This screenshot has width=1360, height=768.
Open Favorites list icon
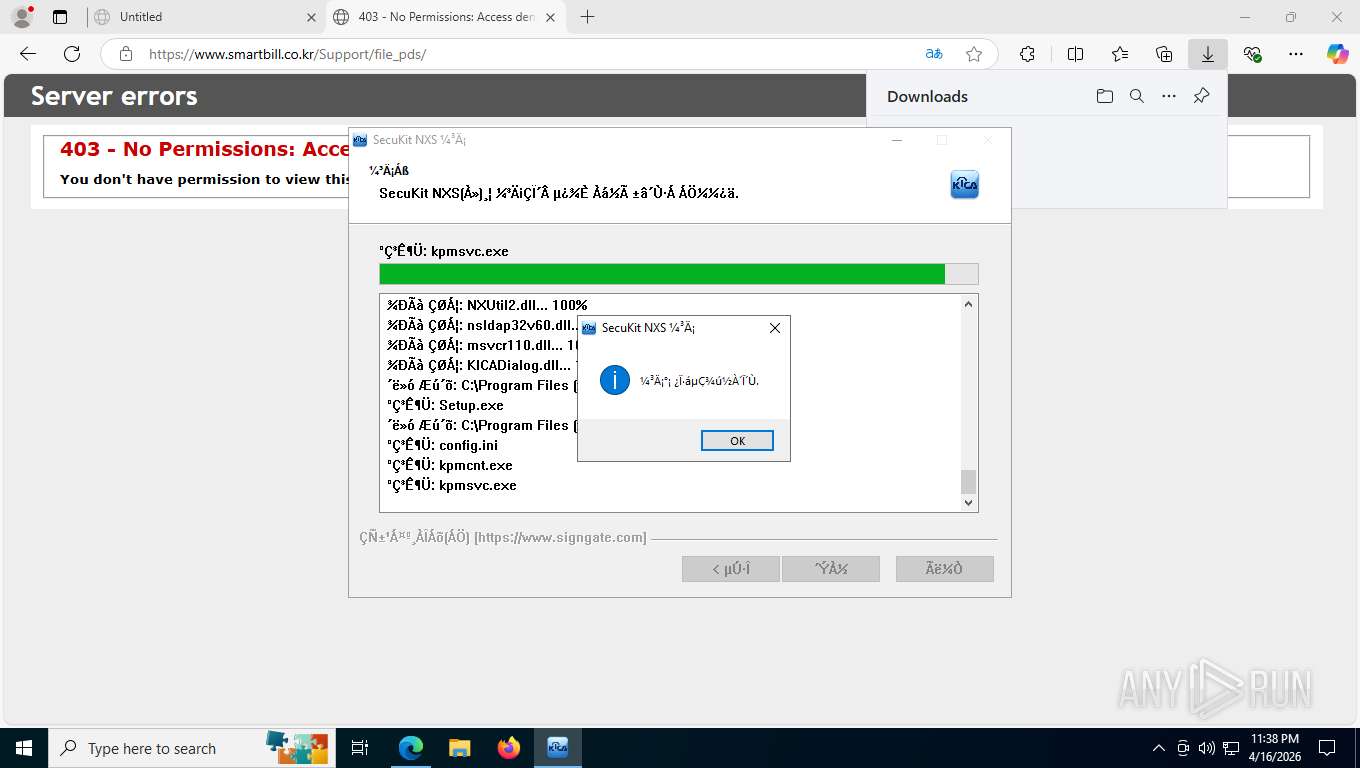tap(1120, 54)
